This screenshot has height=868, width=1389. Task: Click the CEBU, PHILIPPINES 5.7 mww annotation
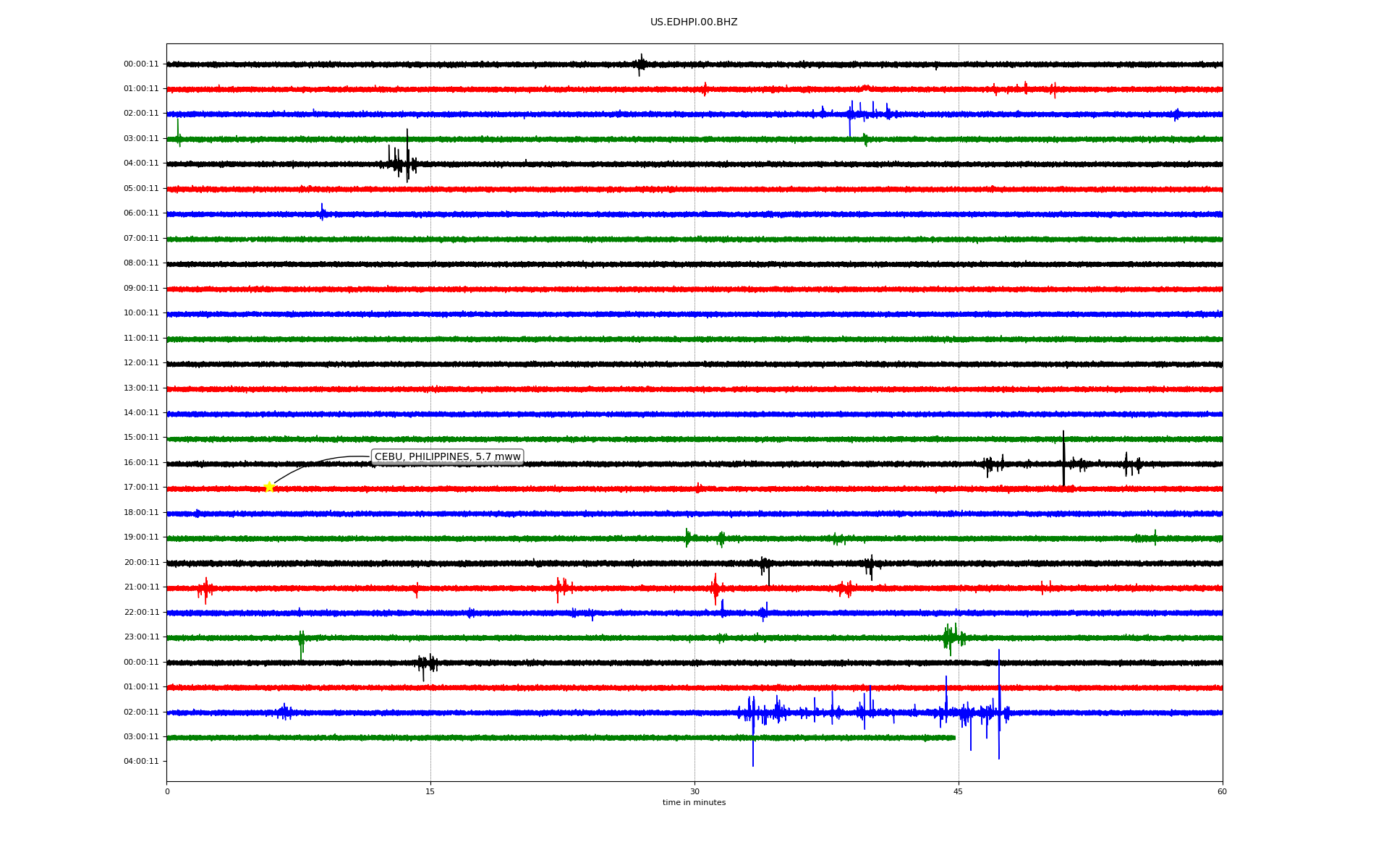(x=447, y=456)
